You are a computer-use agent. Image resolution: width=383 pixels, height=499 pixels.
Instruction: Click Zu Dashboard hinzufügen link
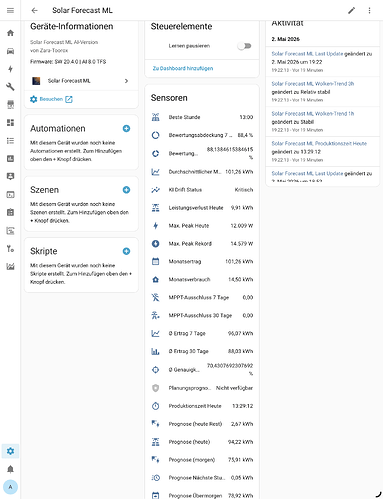click(183, 68)
